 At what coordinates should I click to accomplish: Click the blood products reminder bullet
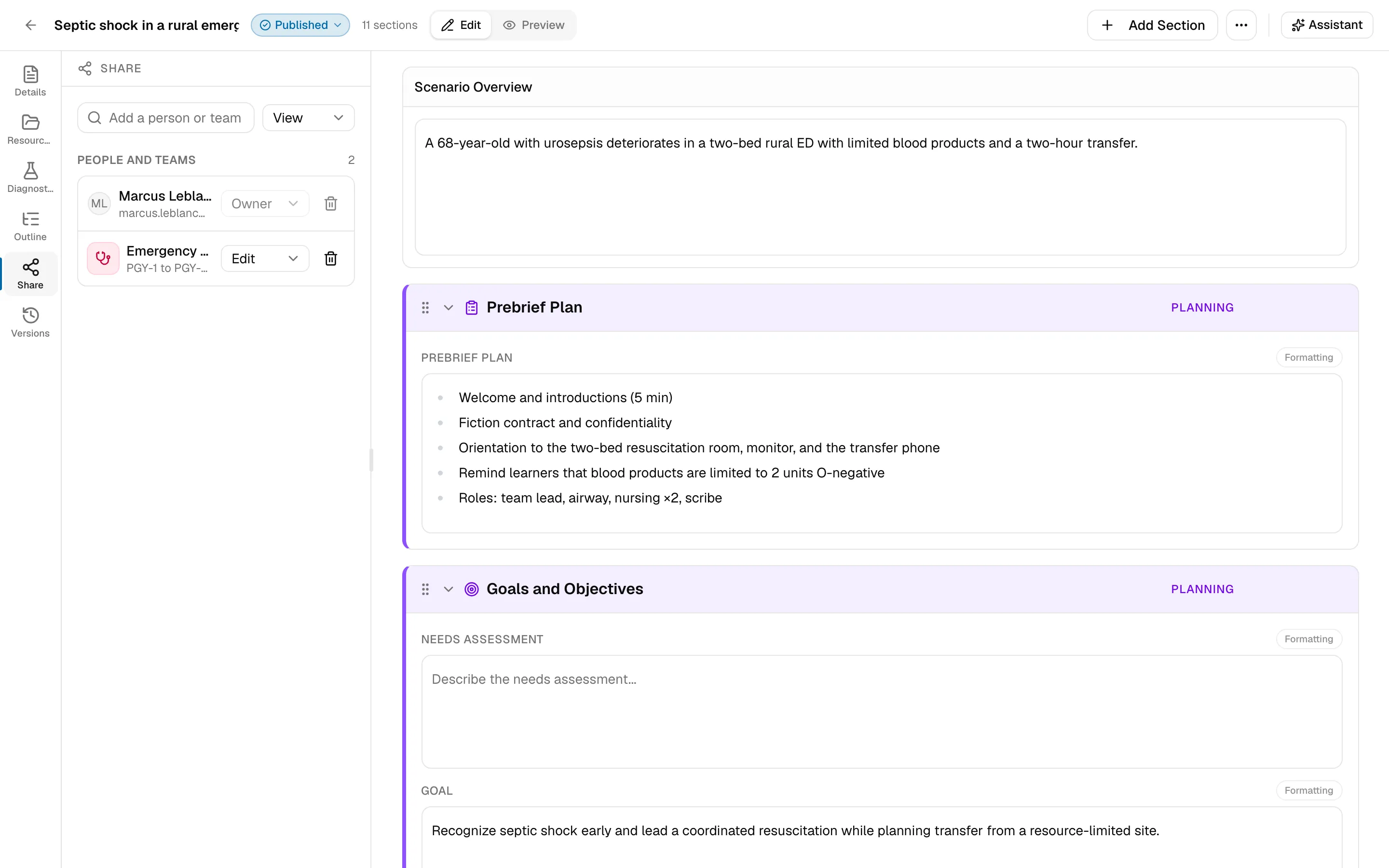tap(671, 473)
